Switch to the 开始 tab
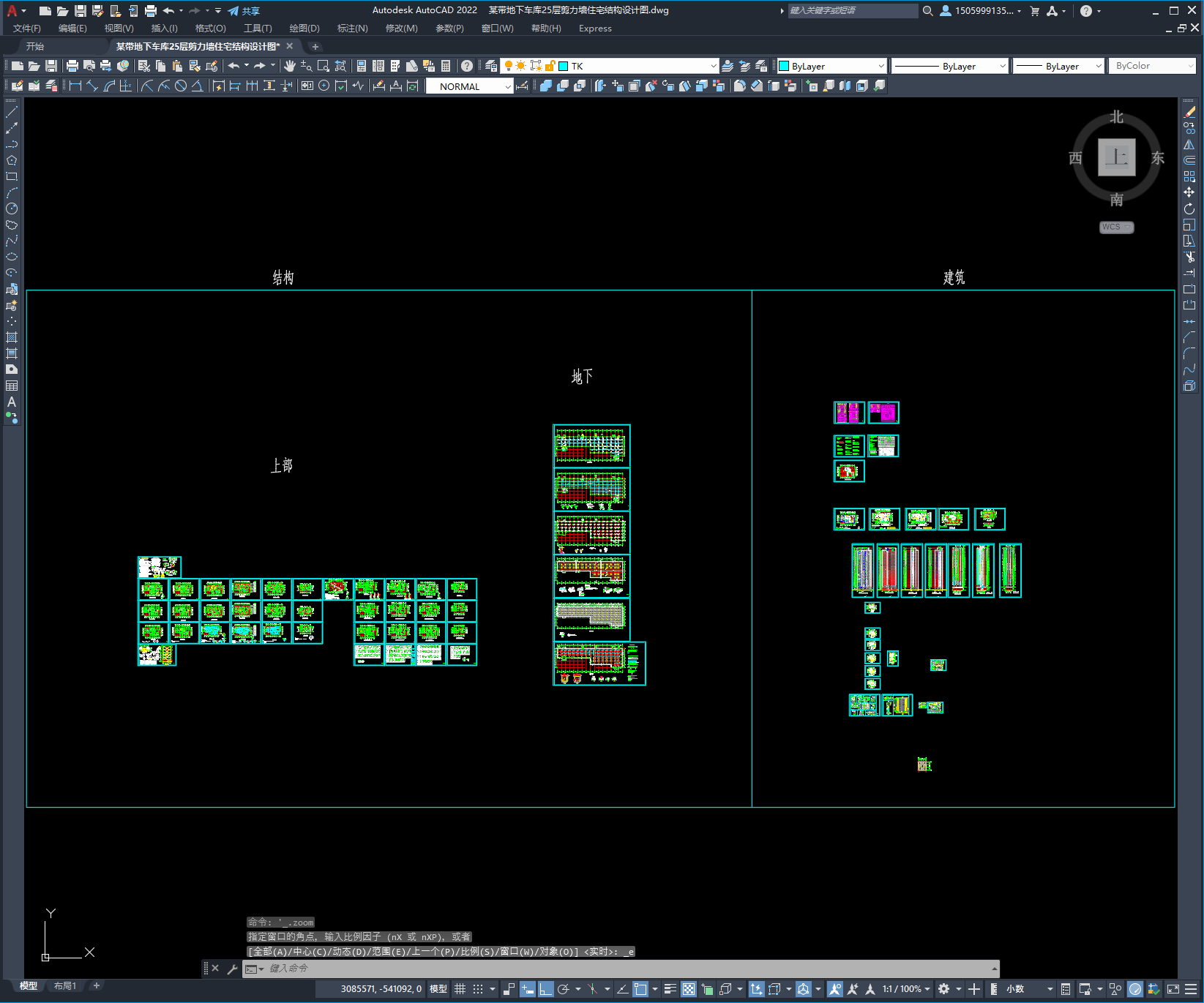Viewport: 1204px width, 1003px height. click(35, 46)
